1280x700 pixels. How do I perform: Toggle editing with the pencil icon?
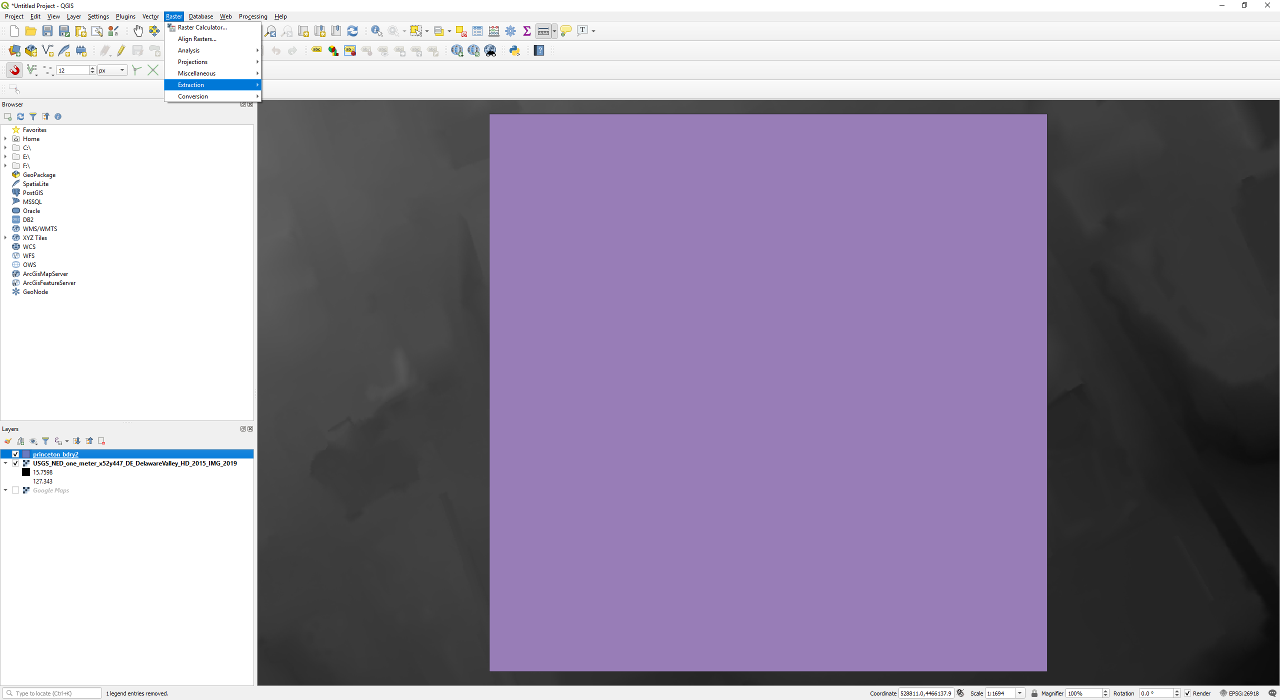120,50
